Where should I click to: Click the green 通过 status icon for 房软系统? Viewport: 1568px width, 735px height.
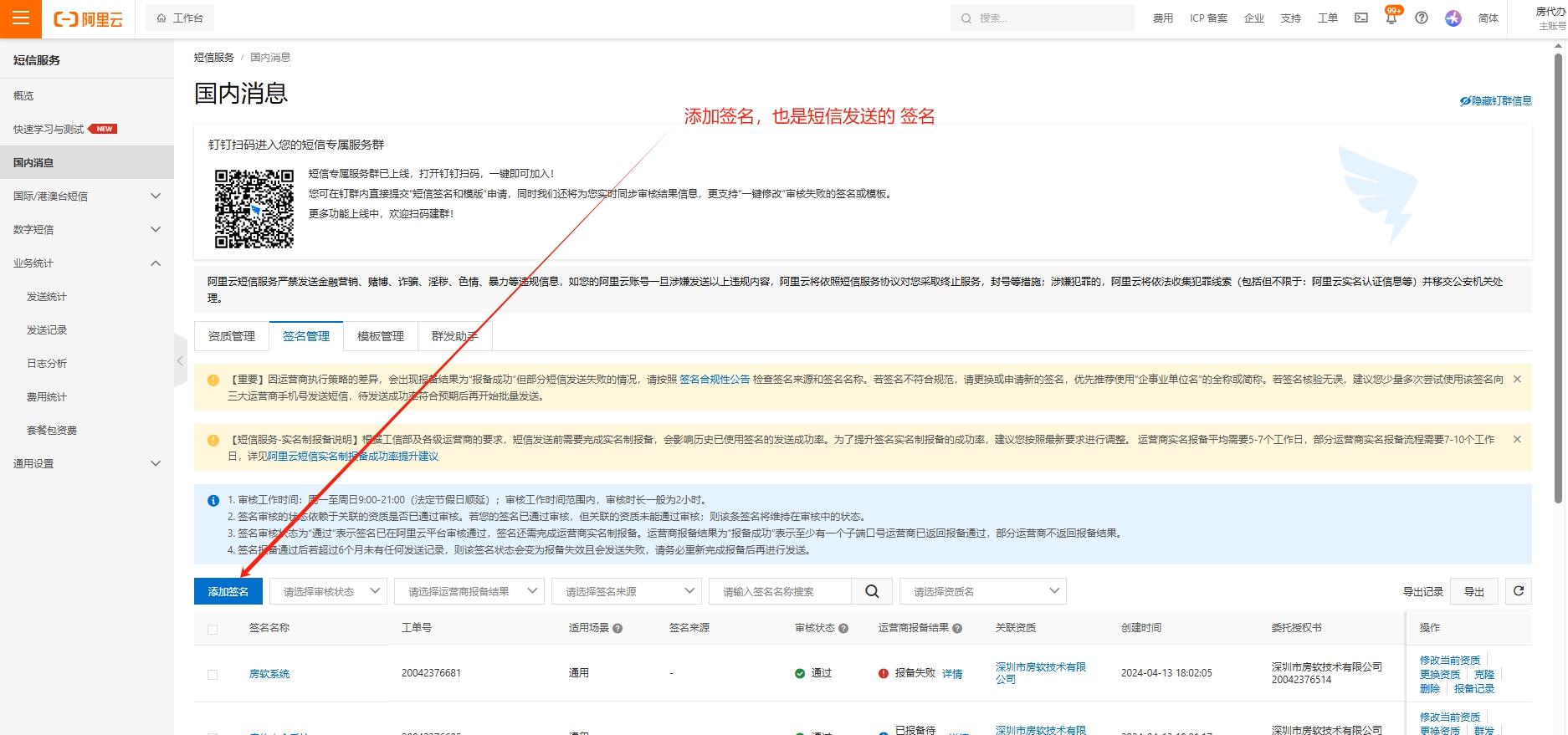[800, 673]
